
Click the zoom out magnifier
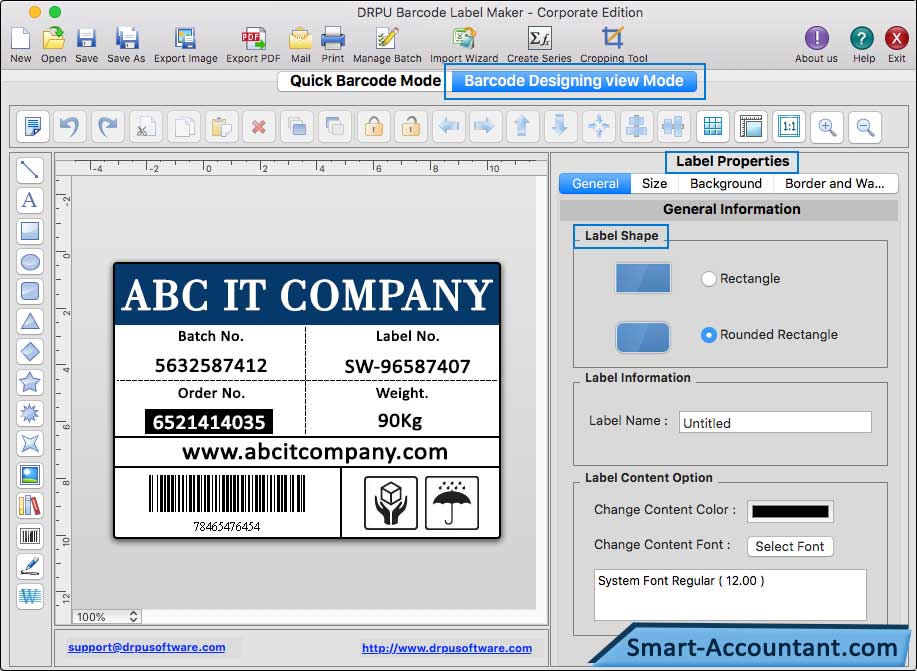point(865,126)
